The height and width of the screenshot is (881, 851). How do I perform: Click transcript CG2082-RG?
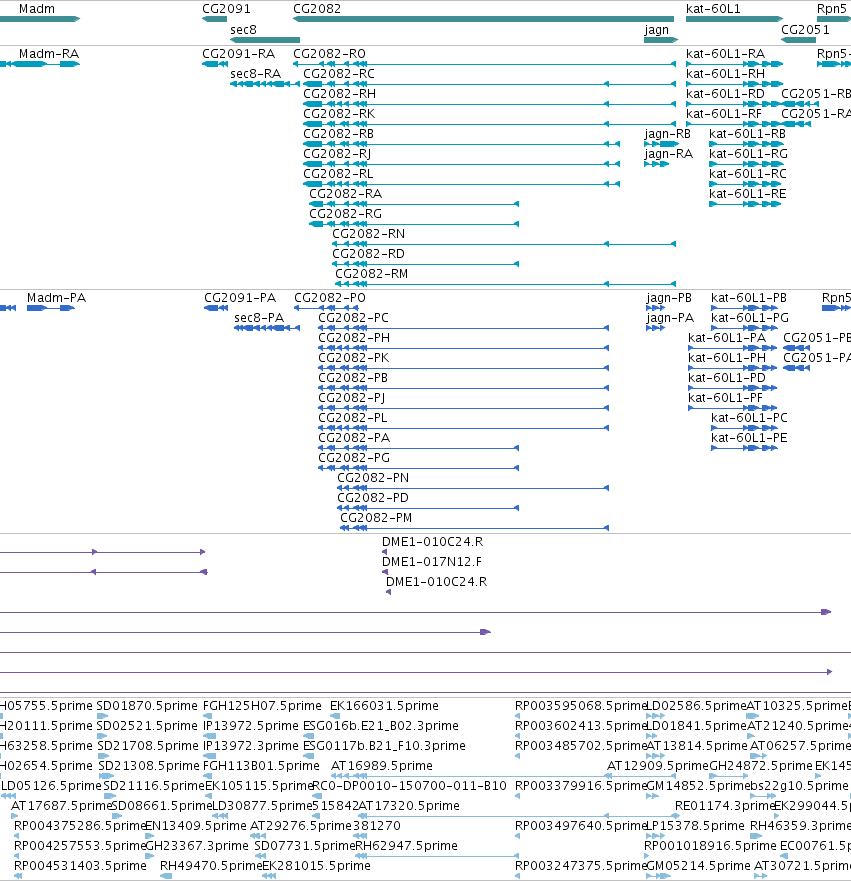[x=345, y=214]
